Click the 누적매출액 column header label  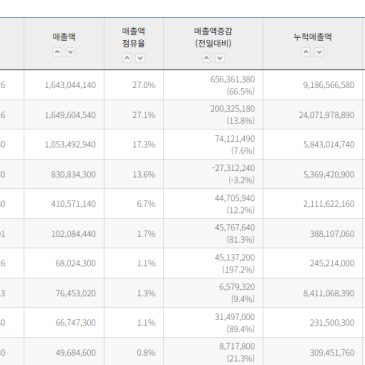(x=313, y=37)
